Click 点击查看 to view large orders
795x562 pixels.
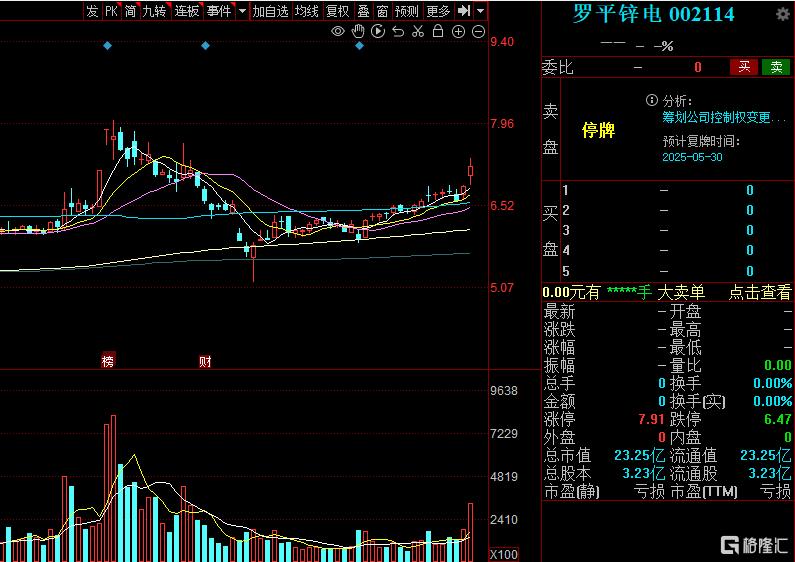760,292
